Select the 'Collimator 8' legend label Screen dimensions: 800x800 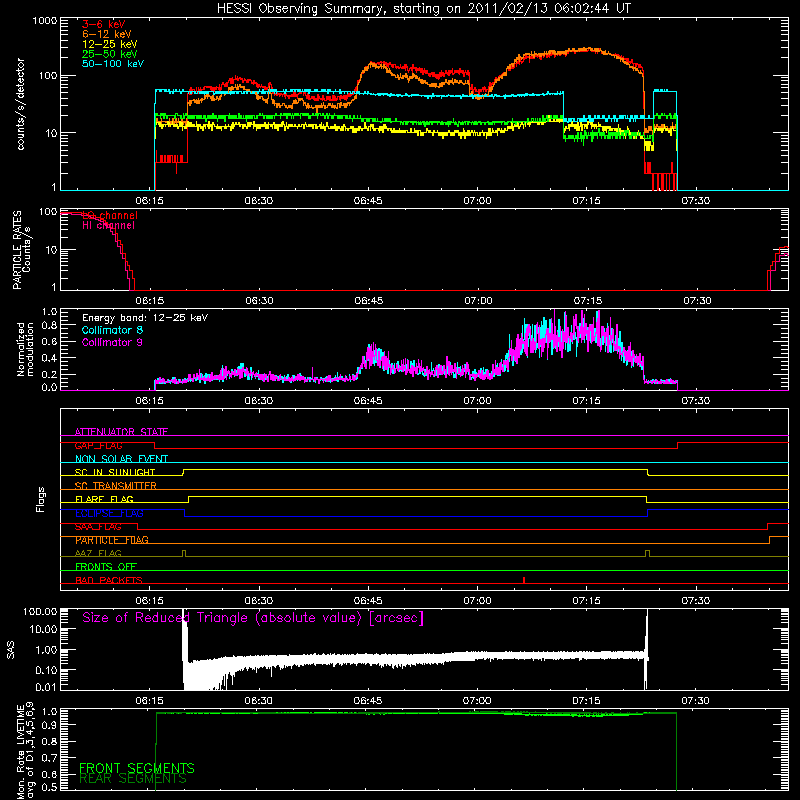pyautogui.click(x=112, y=330)
